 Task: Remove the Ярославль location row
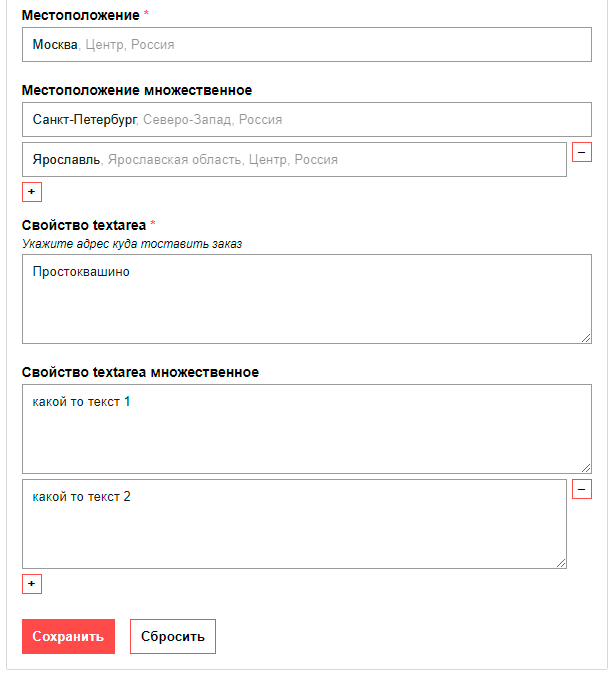(581, 152)
